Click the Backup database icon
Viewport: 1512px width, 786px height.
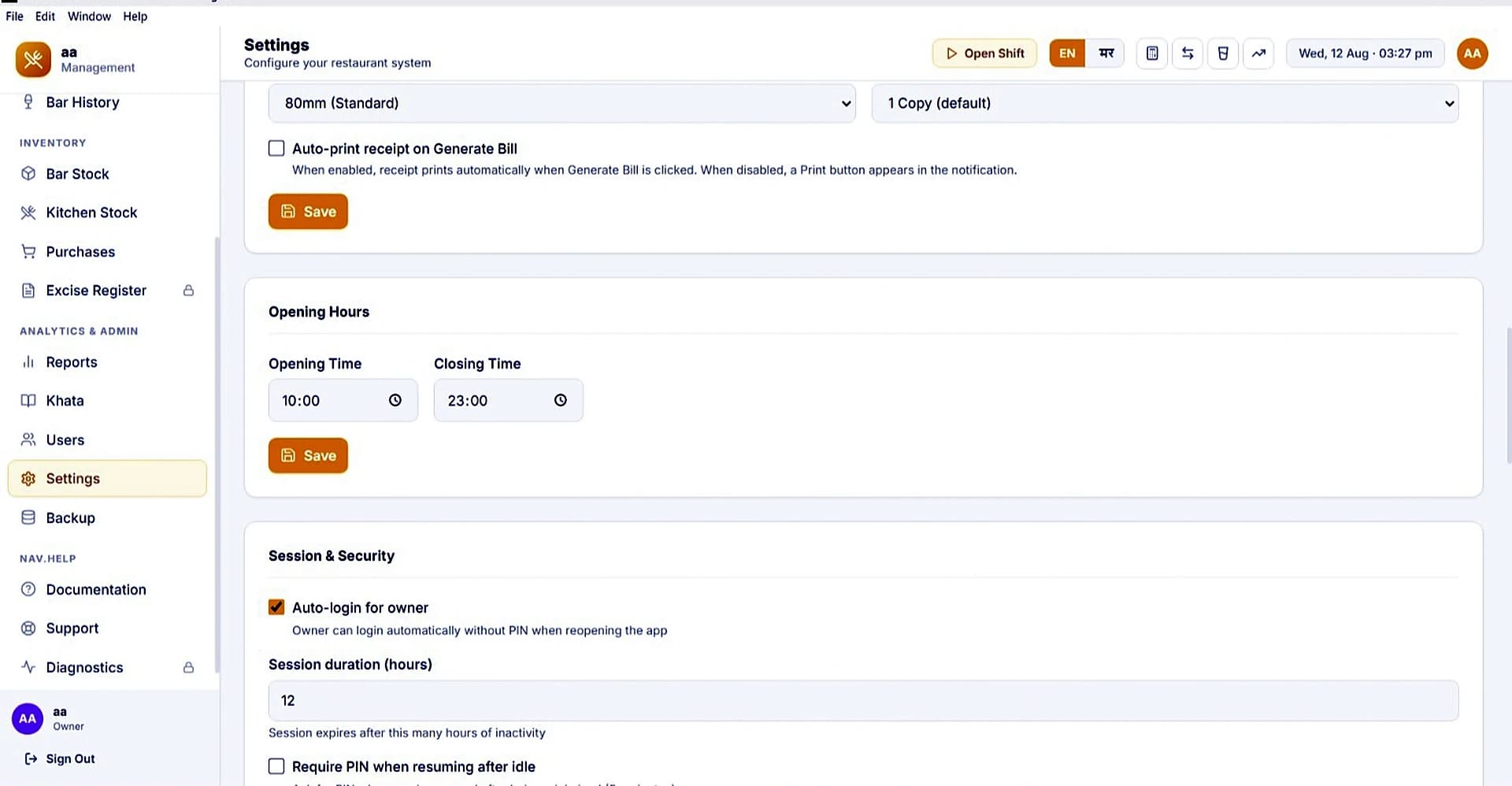pyautogui.click(x=28, y=517)
